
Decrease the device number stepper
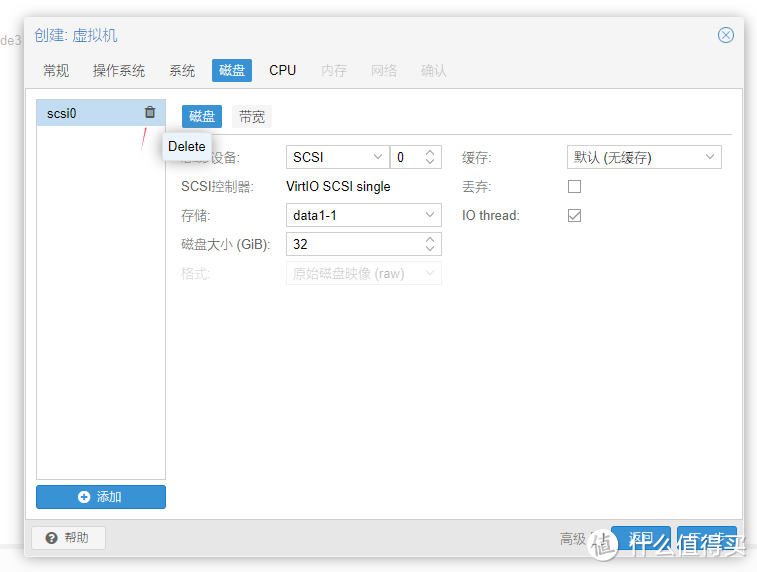coord(430,162)
